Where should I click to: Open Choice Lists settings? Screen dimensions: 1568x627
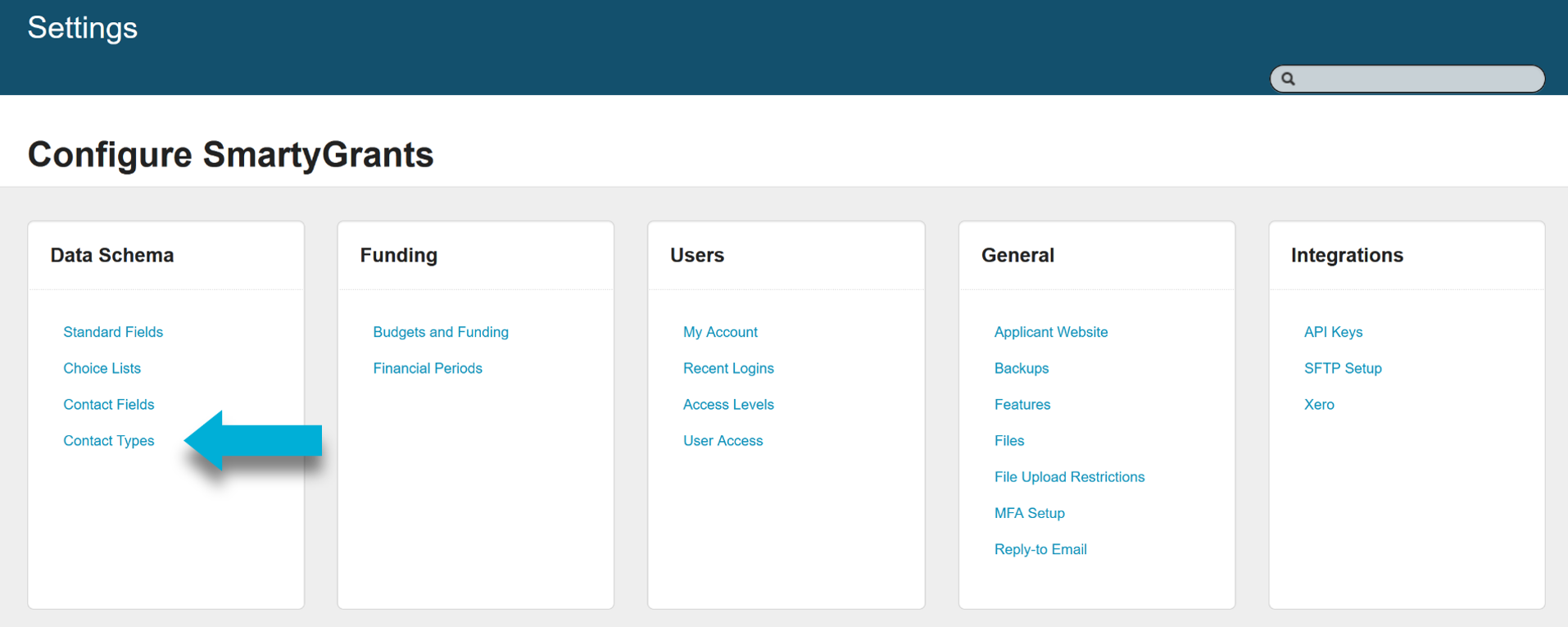coord(102,368)
